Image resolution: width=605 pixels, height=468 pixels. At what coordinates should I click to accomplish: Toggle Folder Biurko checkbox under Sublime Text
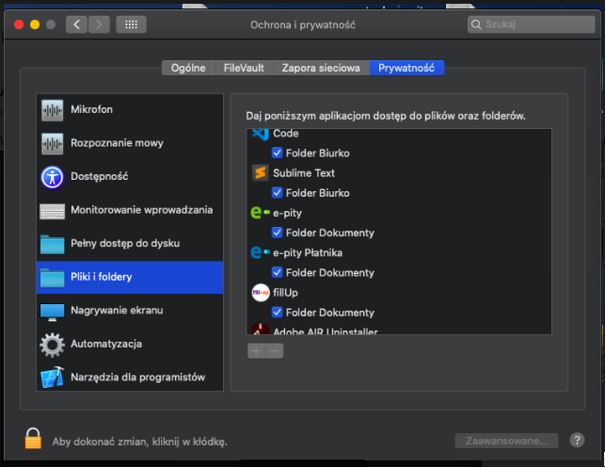point(278,193)
